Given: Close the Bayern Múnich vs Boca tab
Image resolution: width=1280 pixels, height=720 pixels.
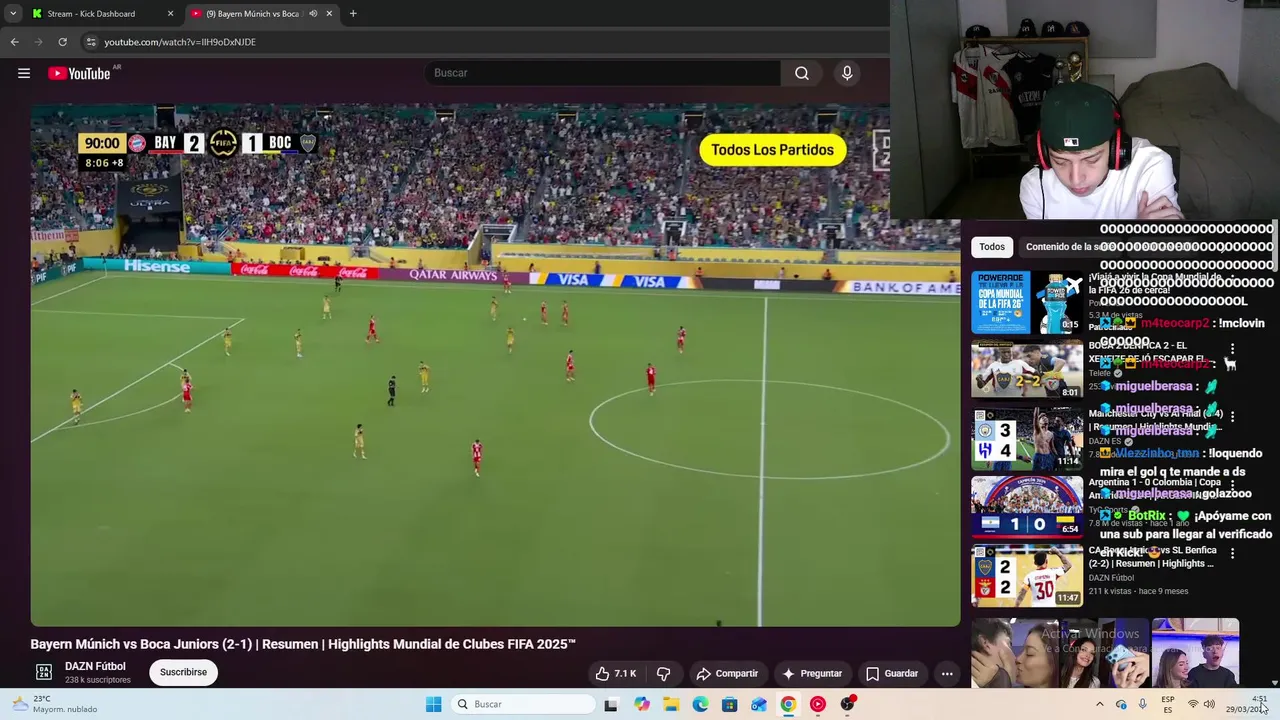Looking at the screenshot, I should pos(329,14).
